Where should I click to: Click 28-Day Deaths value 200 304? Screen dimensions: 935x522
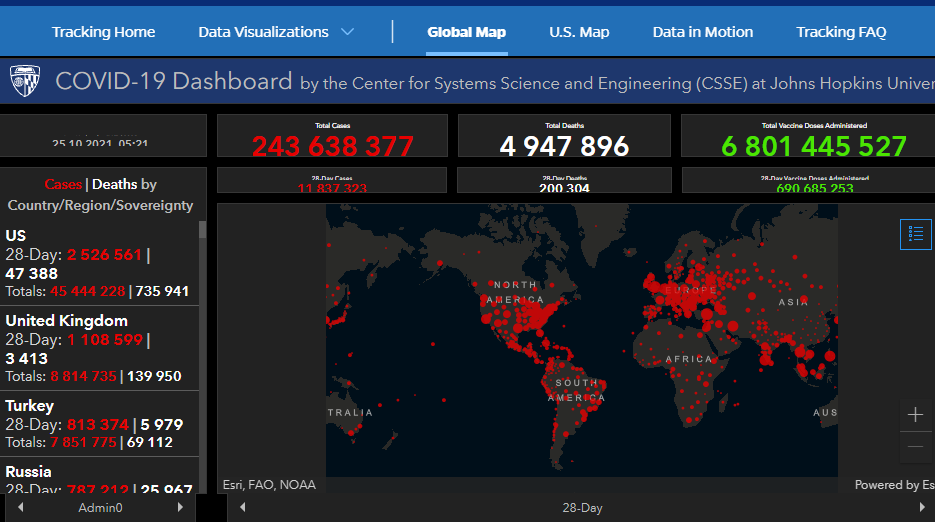coord(564,188)
